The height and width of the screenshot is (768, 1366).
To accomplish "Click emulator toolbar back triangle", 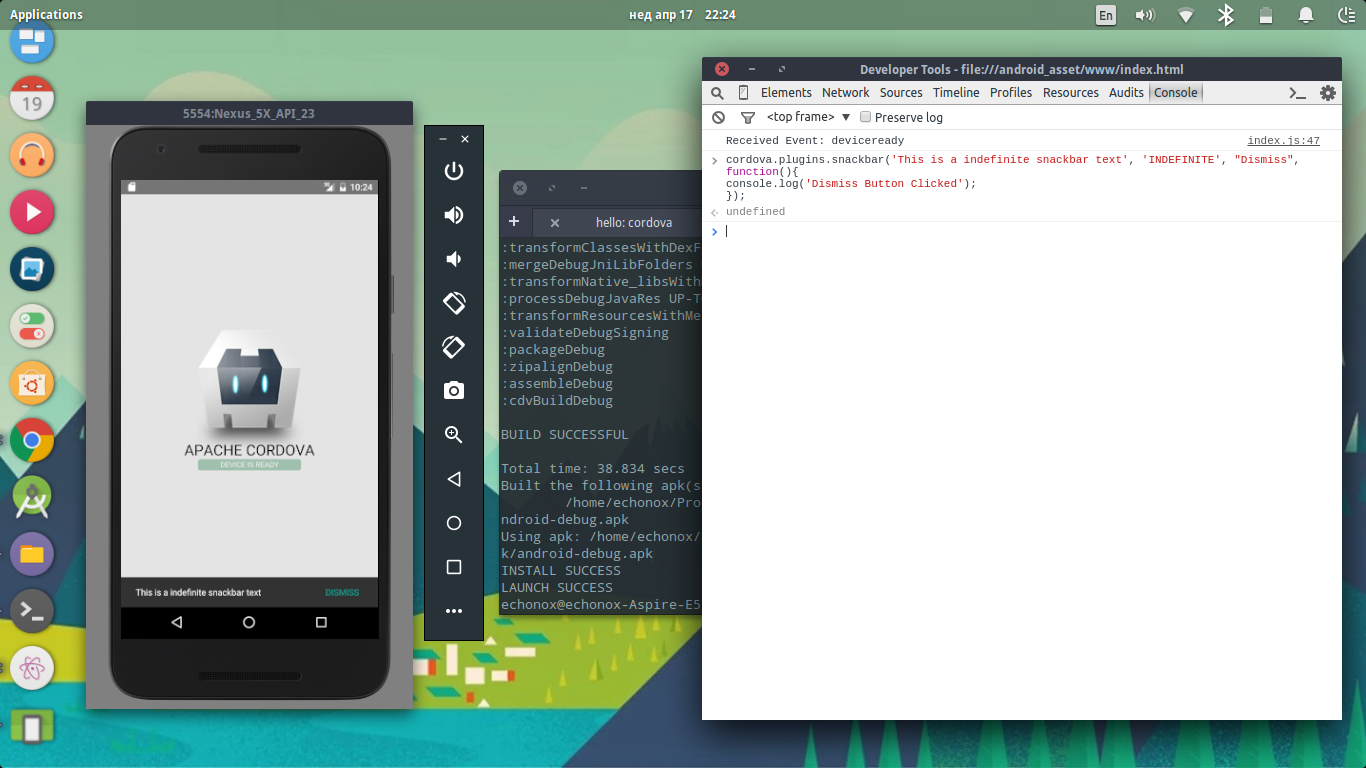I will coord(454,479).
